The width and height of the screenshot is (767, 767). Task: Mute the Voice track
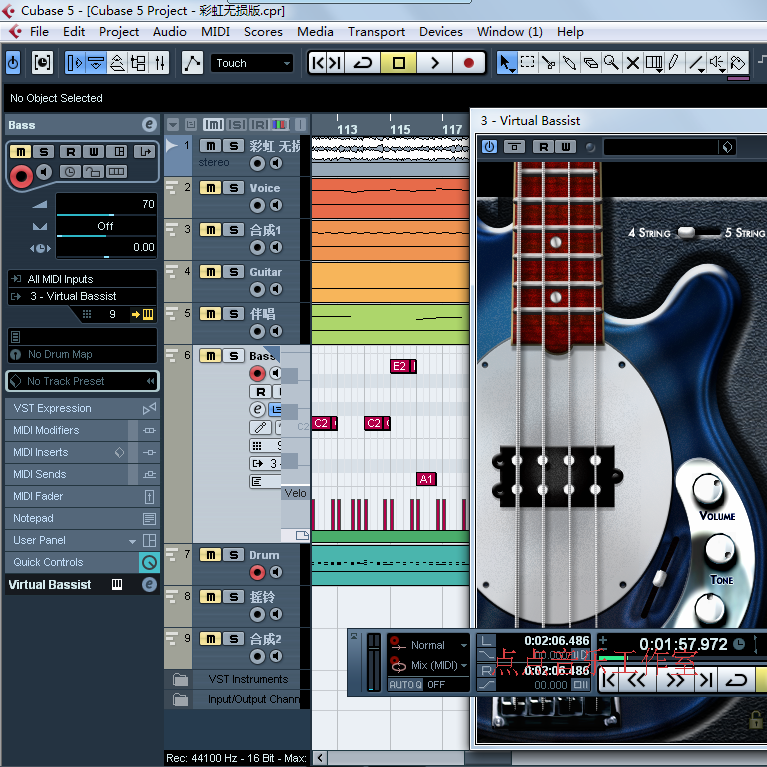(210, 188)
